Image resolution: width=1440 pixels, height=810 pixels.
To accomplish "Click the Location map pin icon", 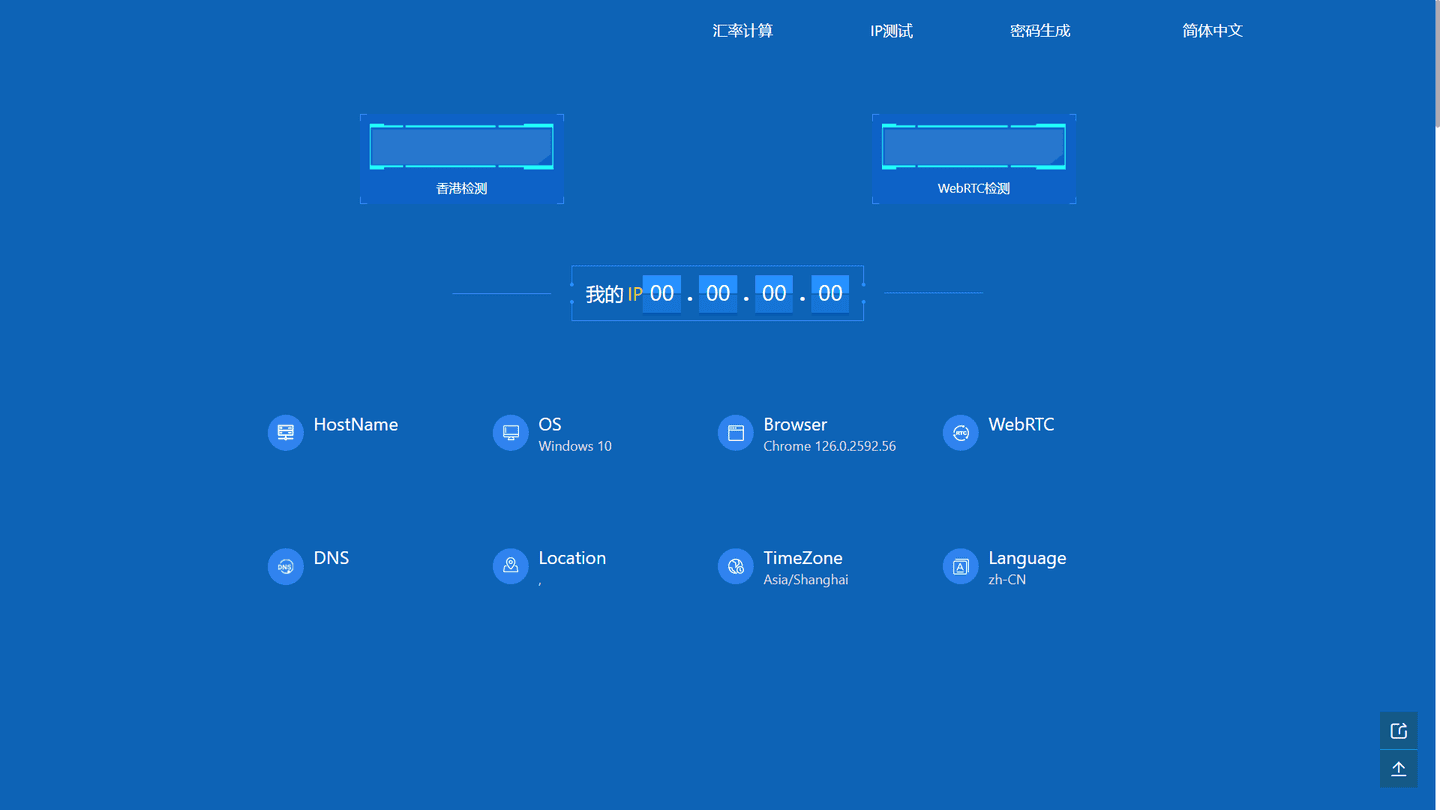I will point(510,566).
